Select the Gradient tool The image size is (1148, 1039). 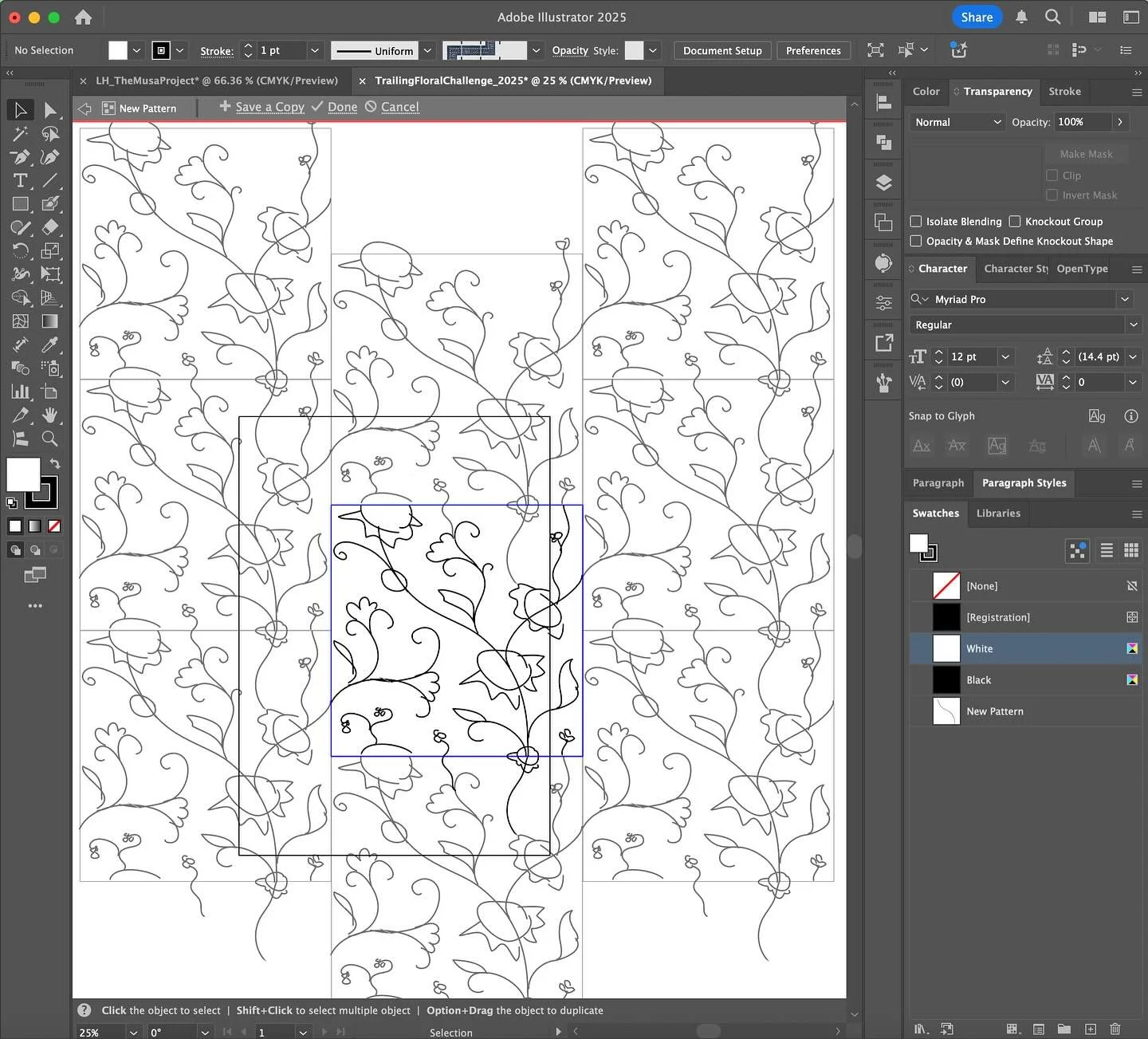[50, 321]
